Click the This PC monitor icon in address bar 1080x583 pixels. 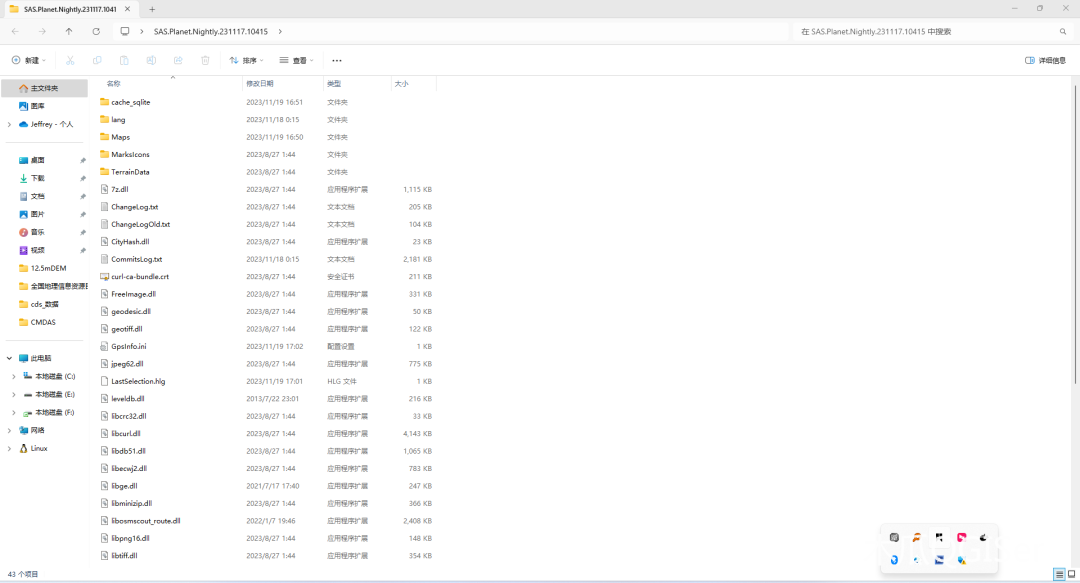[x=125, y=32]
